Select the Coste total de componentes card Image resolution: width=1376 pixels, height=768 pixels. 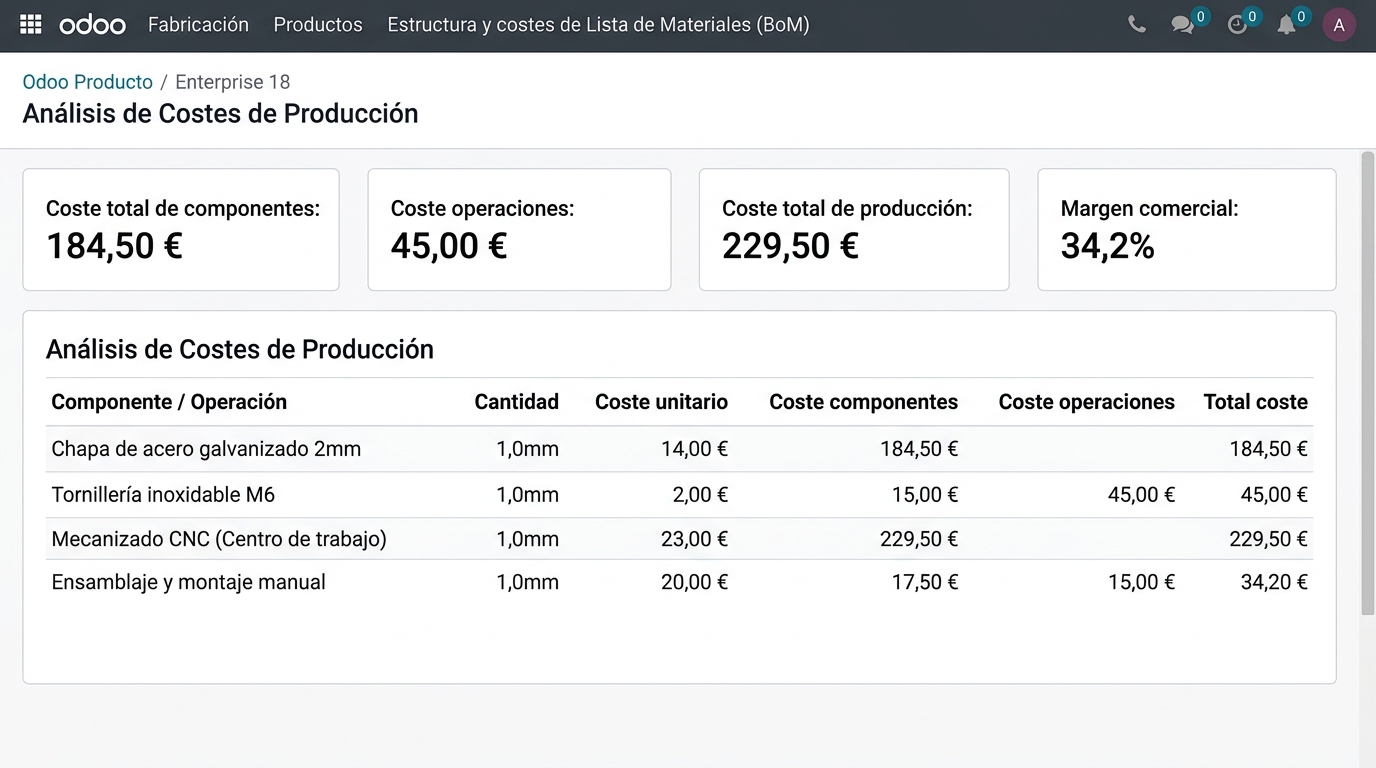(181, 230)
